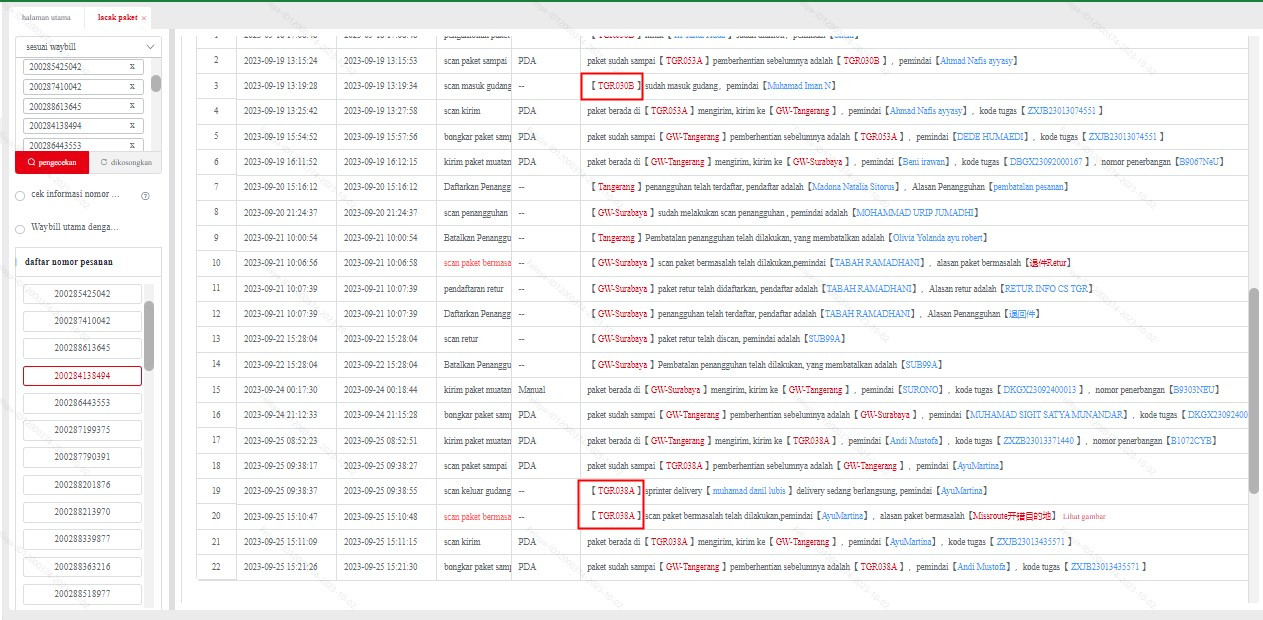Open the sesuai waybill dropdown
This screenshot has width=1263, height=620.
(x=88, y=47)
